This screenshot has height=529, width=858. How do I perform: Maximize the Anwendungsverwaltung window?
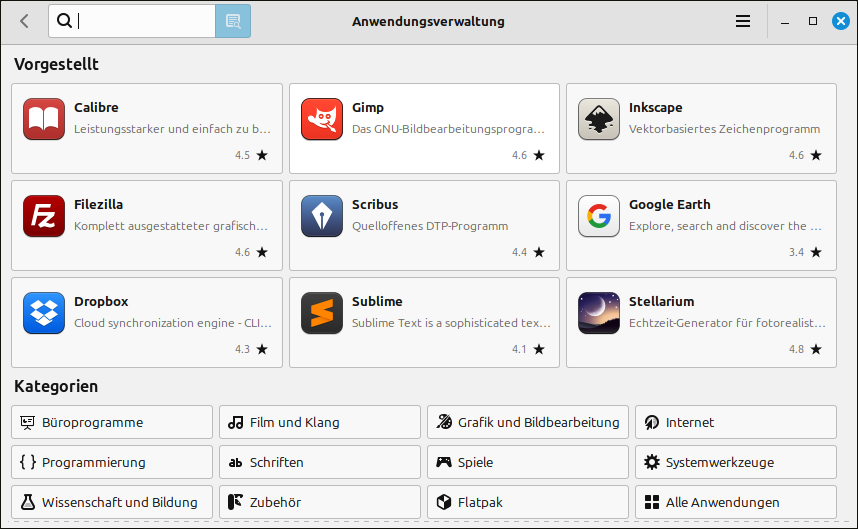click(813, 21)
